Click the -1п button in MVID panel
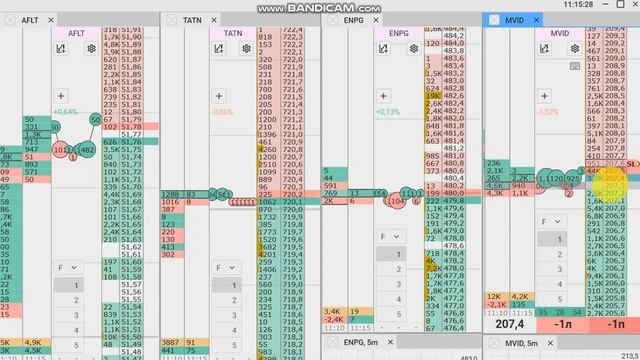 (x=615, y=324)
